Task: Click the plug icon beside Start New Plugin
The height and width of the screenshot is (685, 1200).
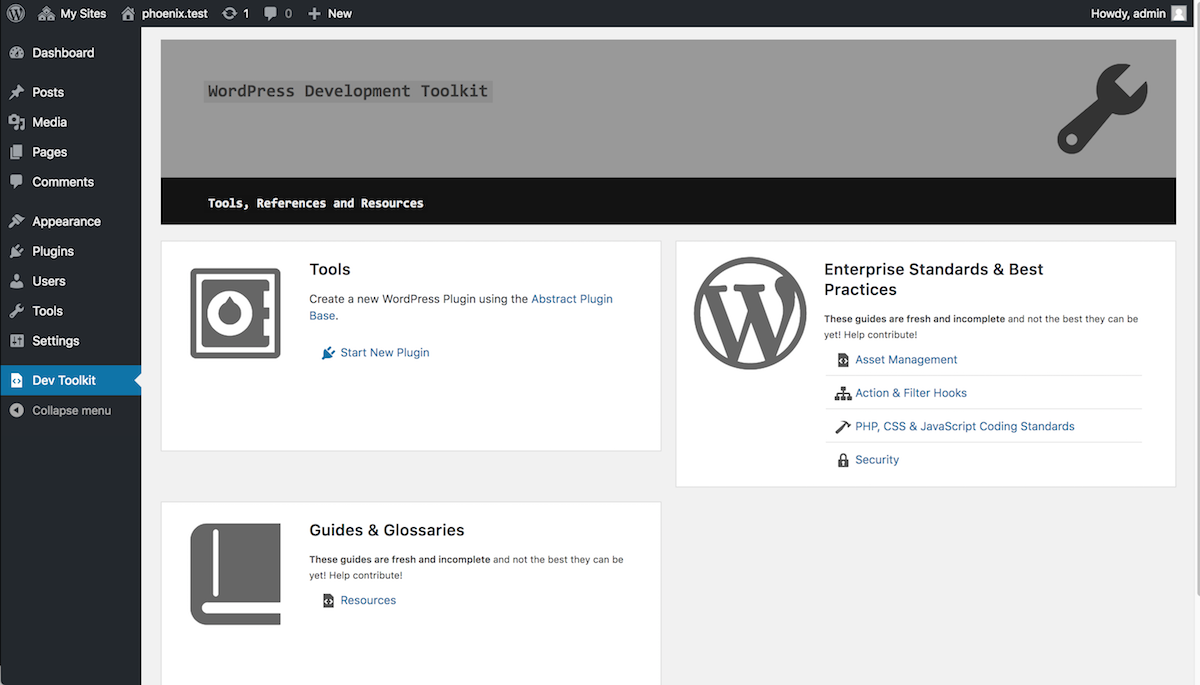Action: click(x=328, y=353)
